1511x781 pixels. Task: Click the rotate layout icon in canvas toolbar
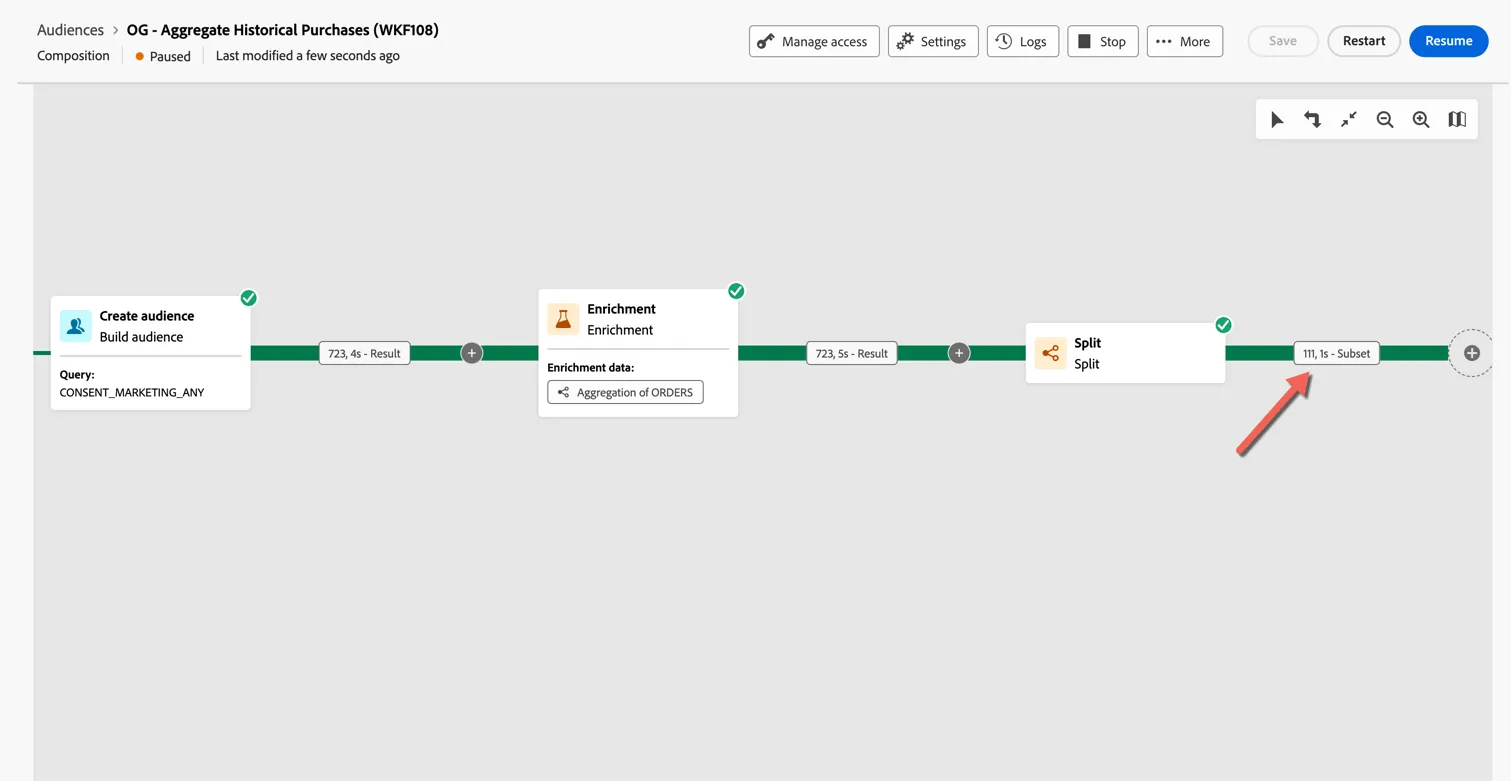(1313, 120)
